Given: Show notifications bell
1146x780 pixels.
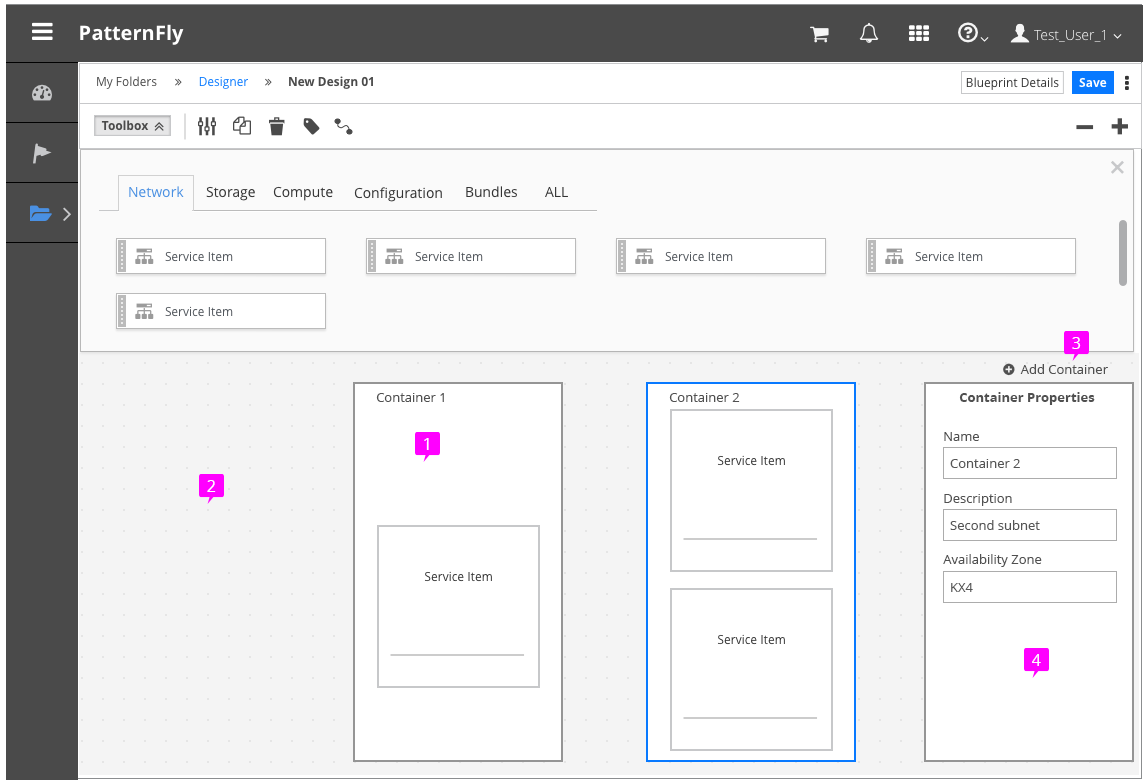Looking at the screenshot, I should coord(868,33).
